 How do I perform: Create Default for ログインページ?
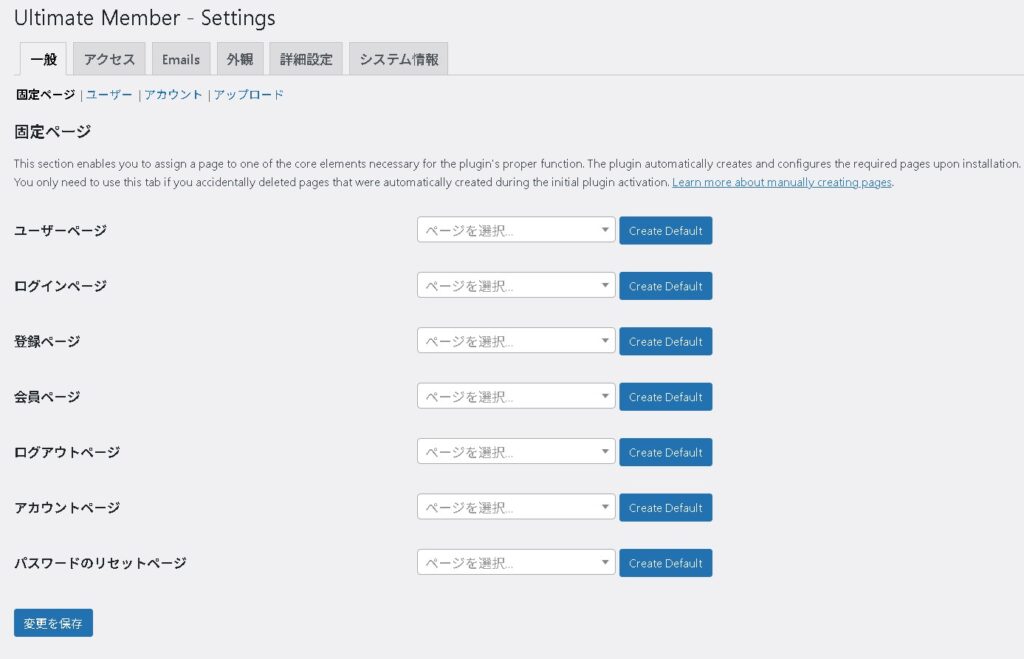click(665, 286)
